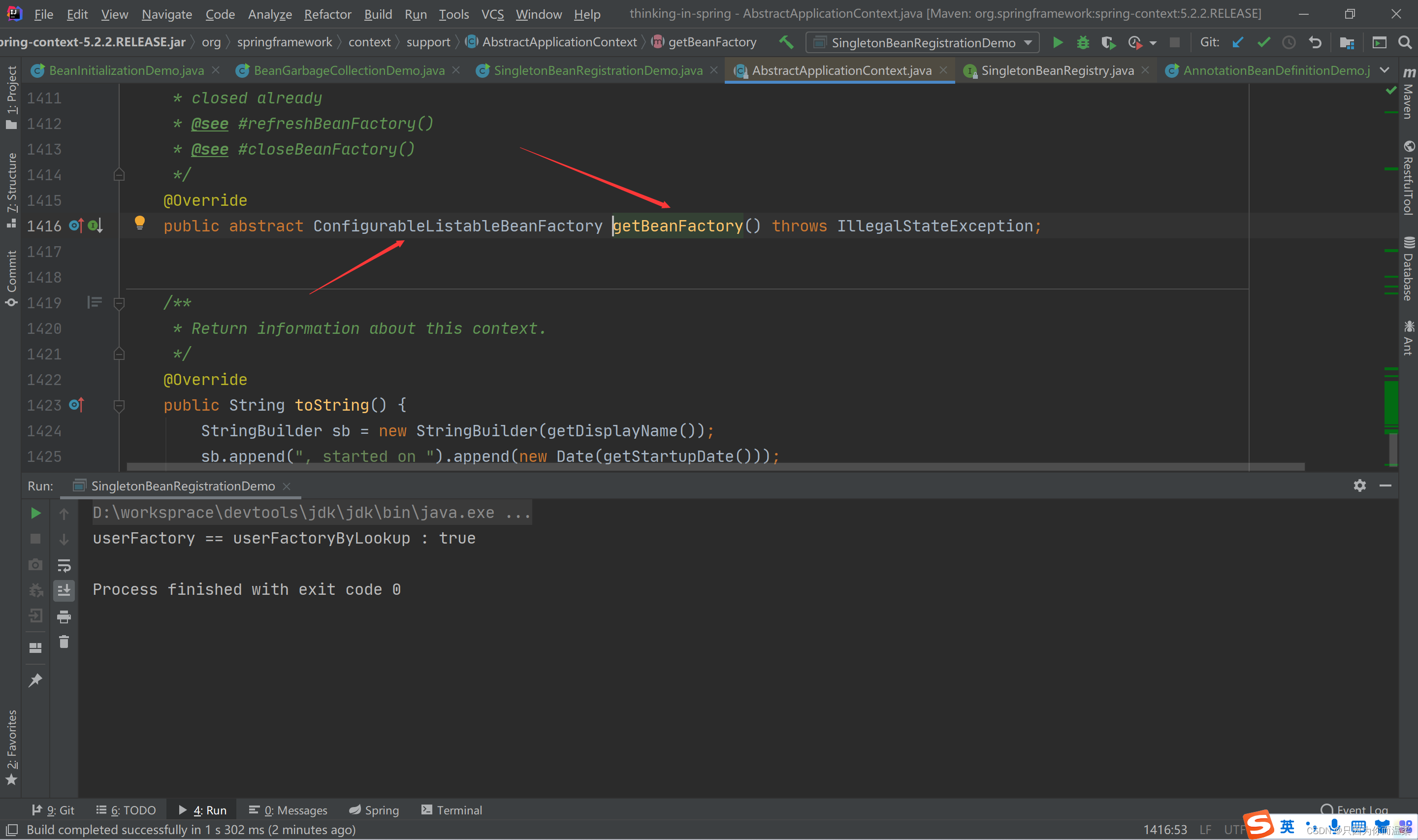Run SingleBeanRegistrationDemo with green play icon
This screenshot has height=840, width=1418.
point(1057,42)
